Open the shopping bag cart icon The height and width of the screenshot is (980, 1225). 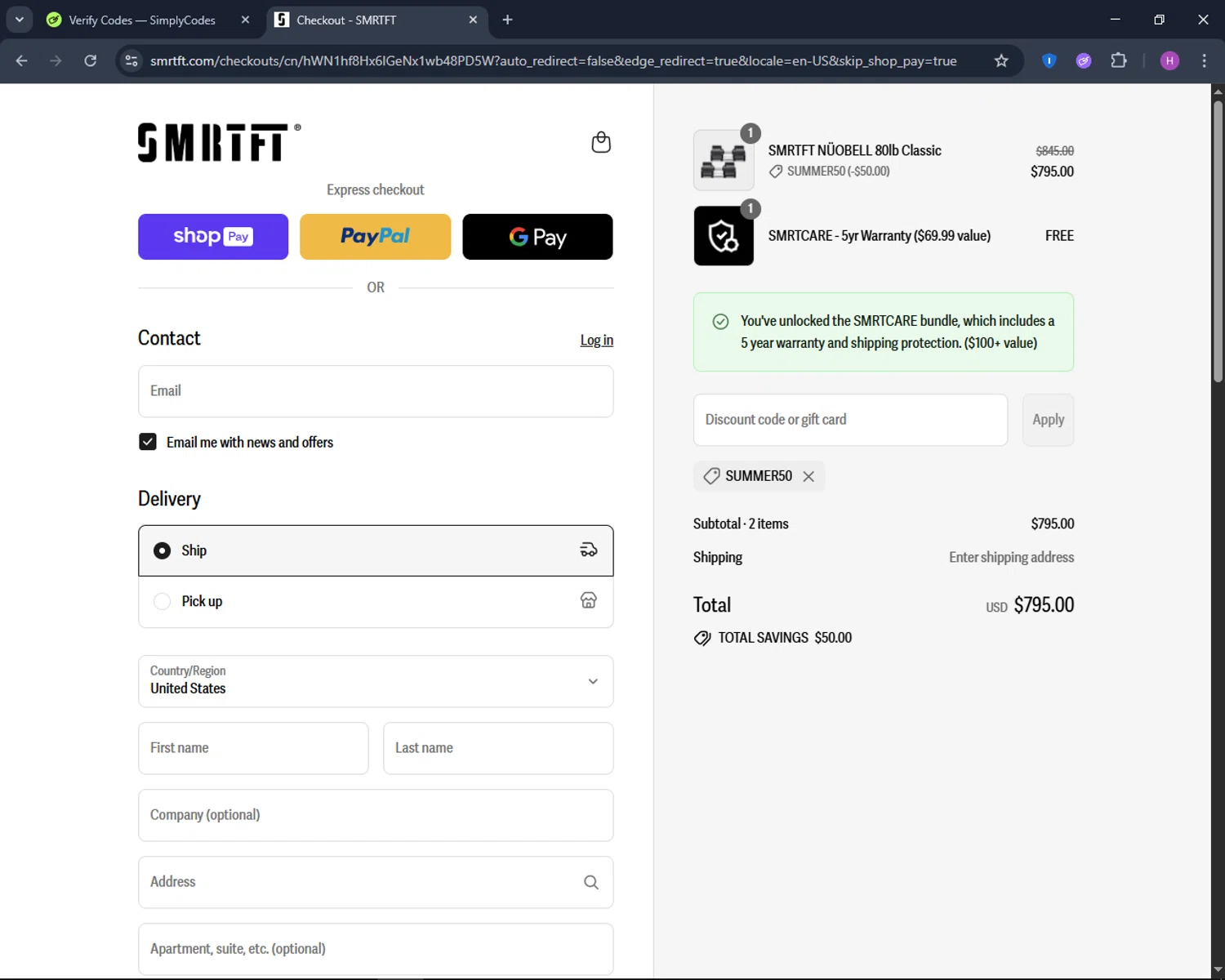(x=601, y=142)
